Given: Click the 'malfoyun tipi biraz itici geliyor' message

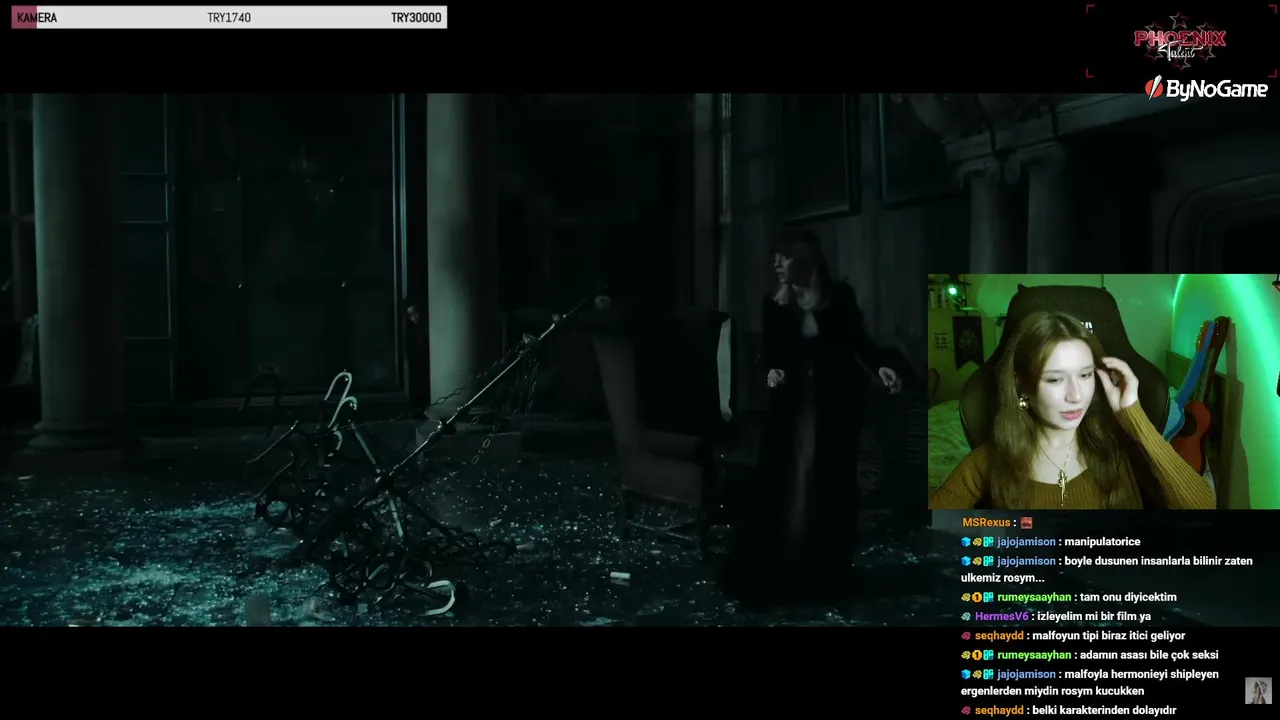Looking at the screenshot, I should [1108, 636].
